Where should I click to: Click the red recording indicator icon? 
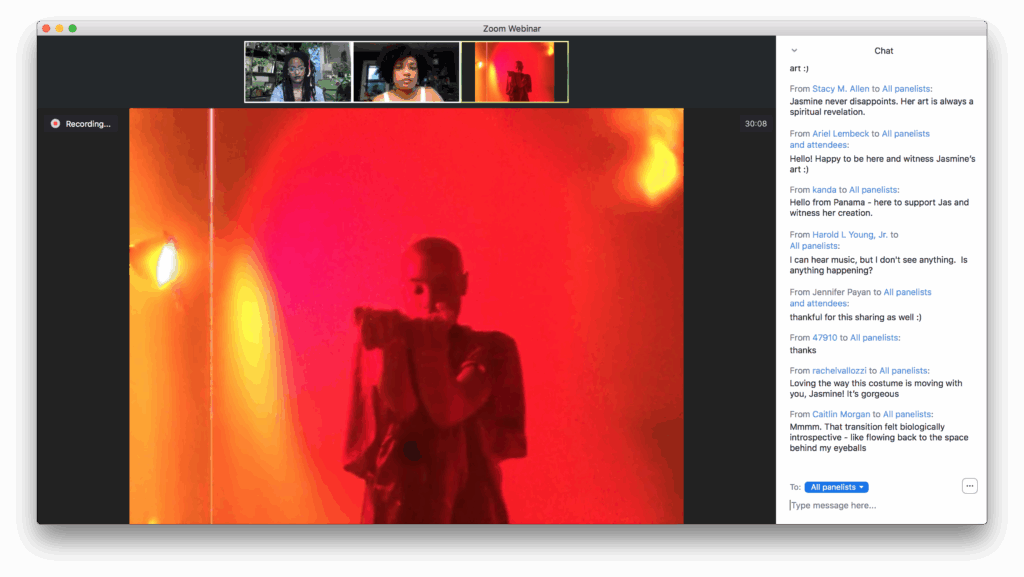55,124
